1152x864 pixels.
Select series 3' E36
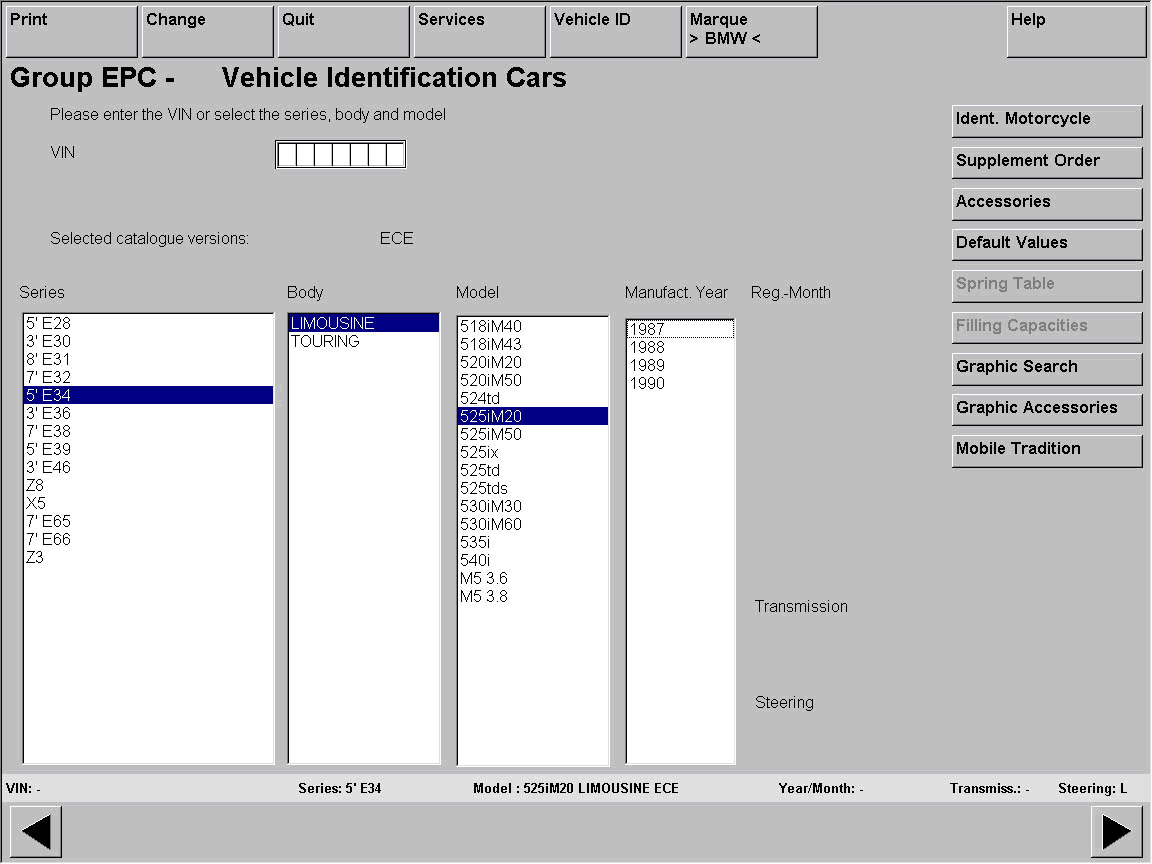(x=148, y=413)
